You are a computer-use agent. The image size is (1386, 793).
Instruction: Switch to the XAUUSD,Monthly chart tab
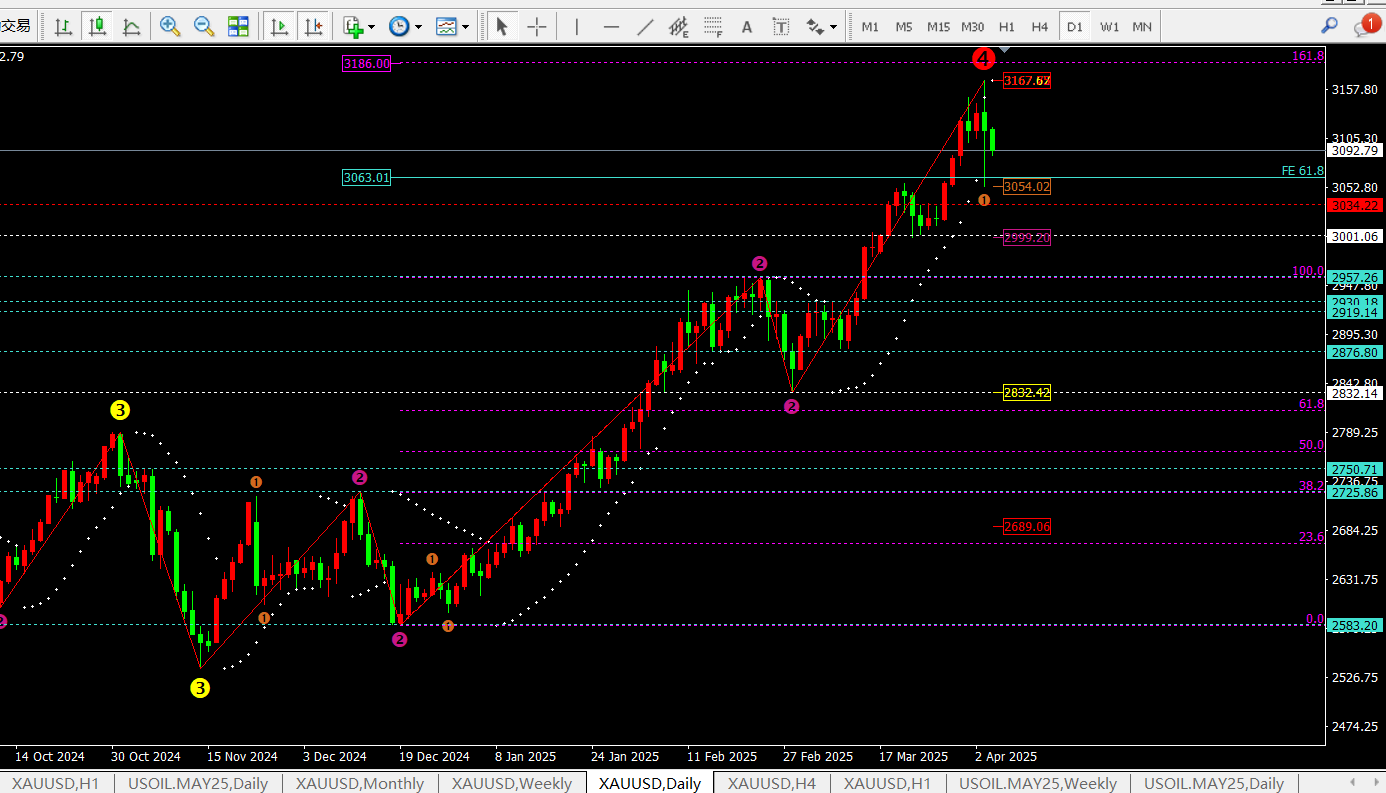pos(359,783)
